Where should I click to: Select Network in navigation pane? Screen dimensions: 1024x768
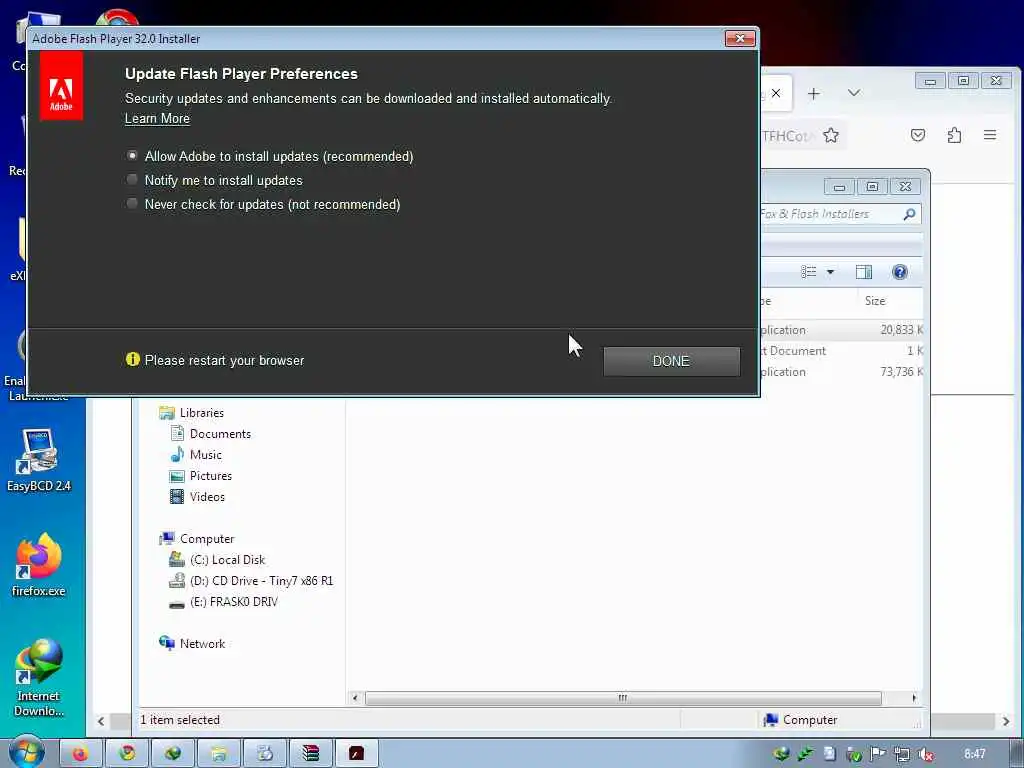(x=202, y=643)
